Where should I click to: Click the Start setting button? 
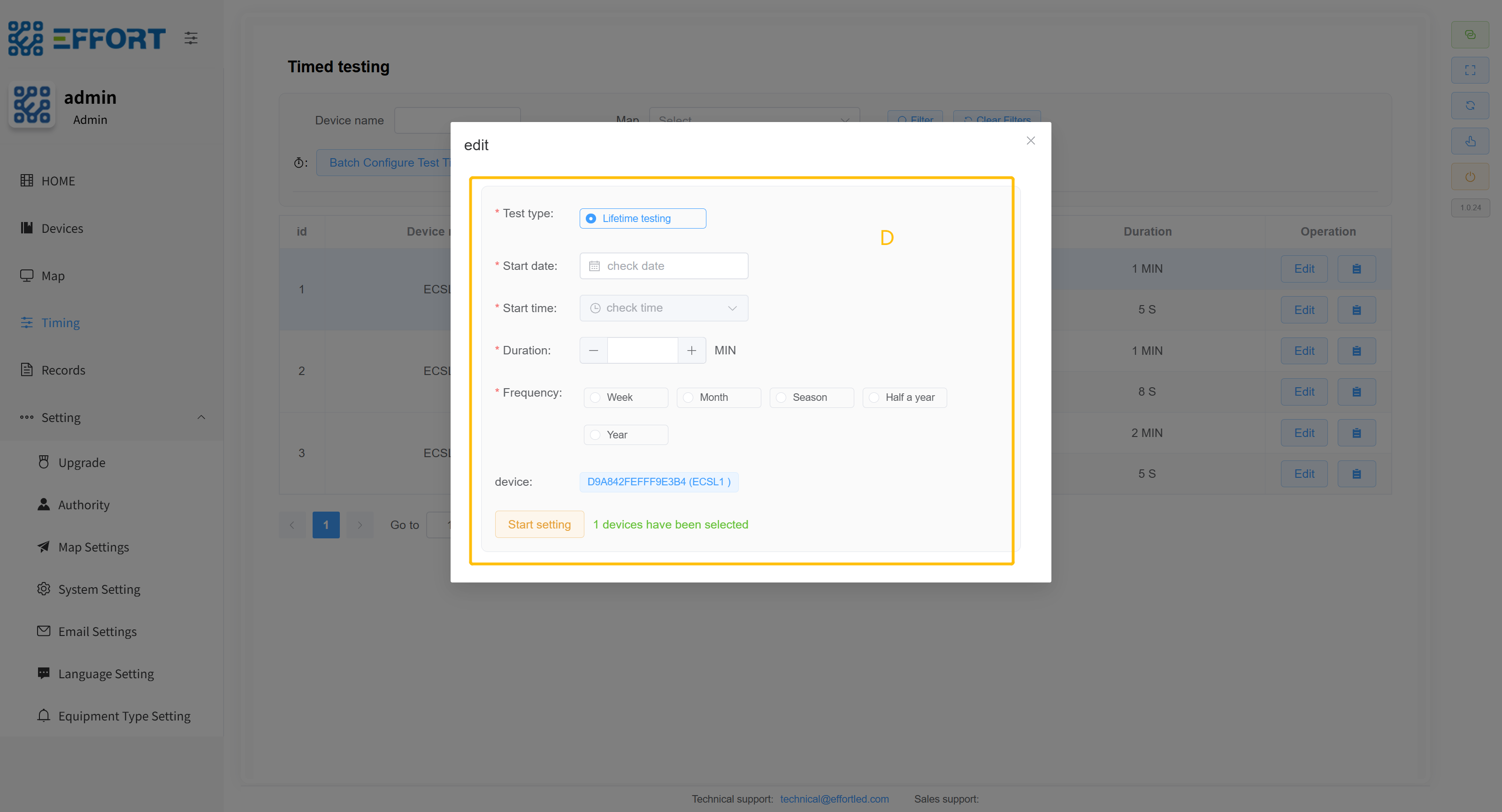[539, 524]
